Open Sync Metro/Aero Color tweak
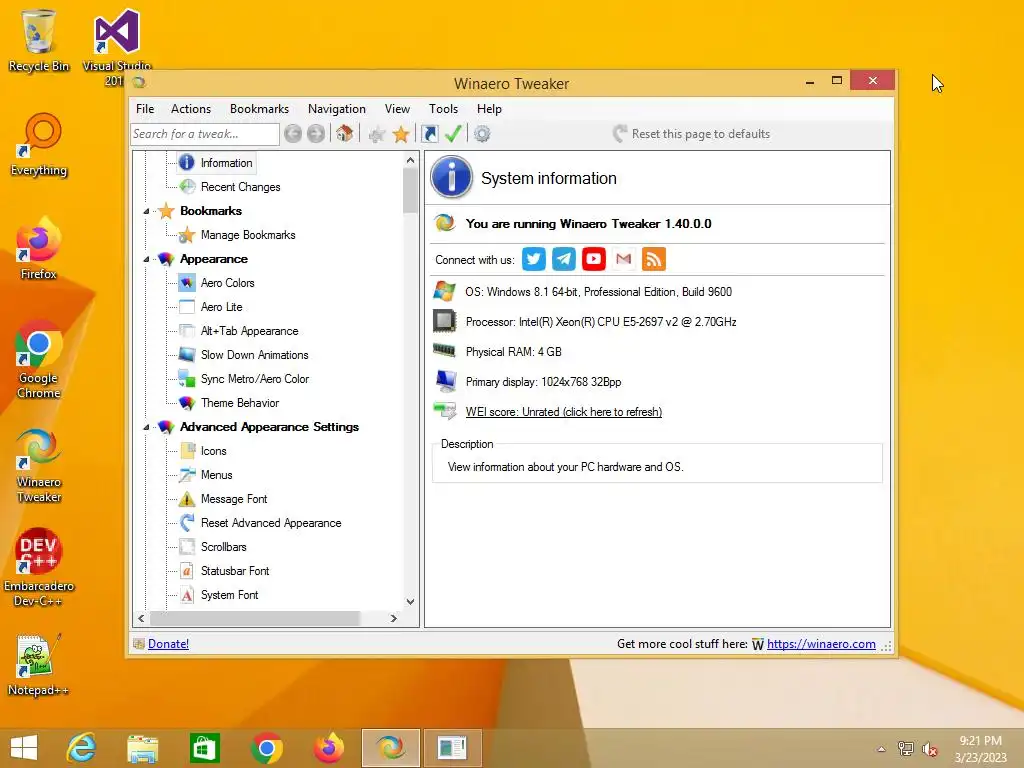 click(255, 379)
